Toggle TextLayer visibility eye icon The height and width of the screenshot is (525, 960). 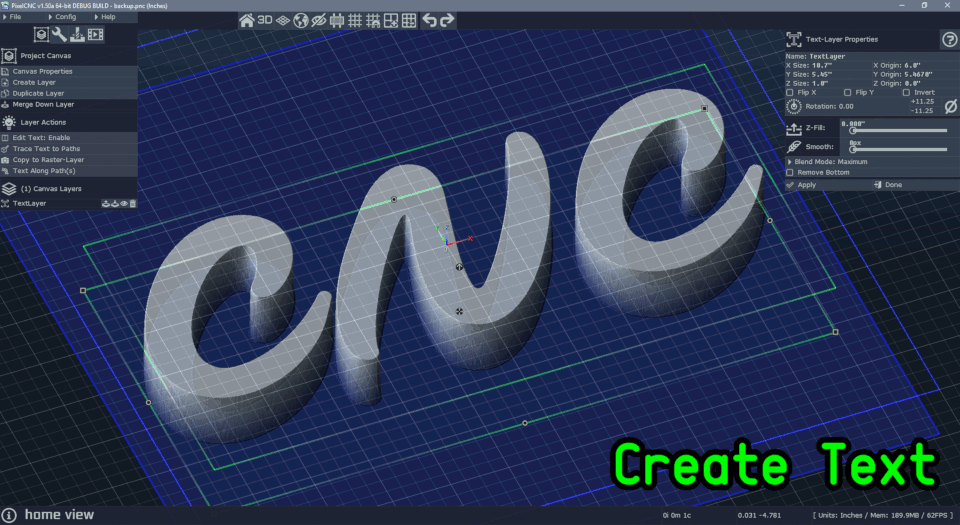point(124,204)
